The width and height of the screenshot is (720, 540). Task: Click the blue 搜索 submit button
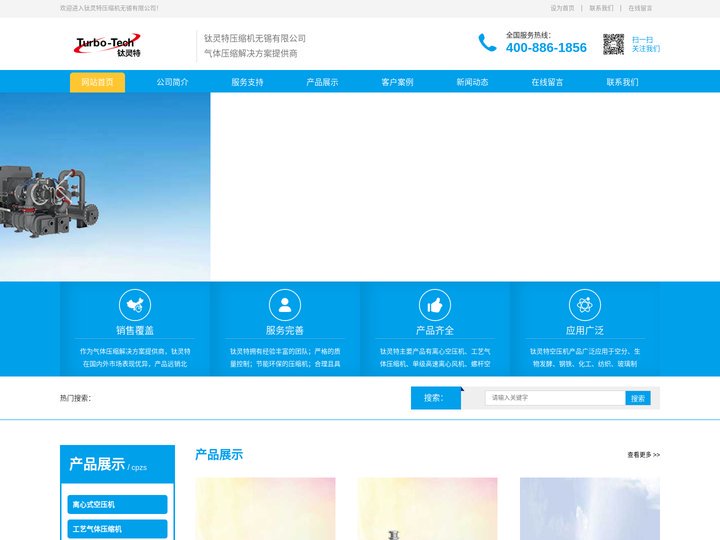(x=638, y=398)
